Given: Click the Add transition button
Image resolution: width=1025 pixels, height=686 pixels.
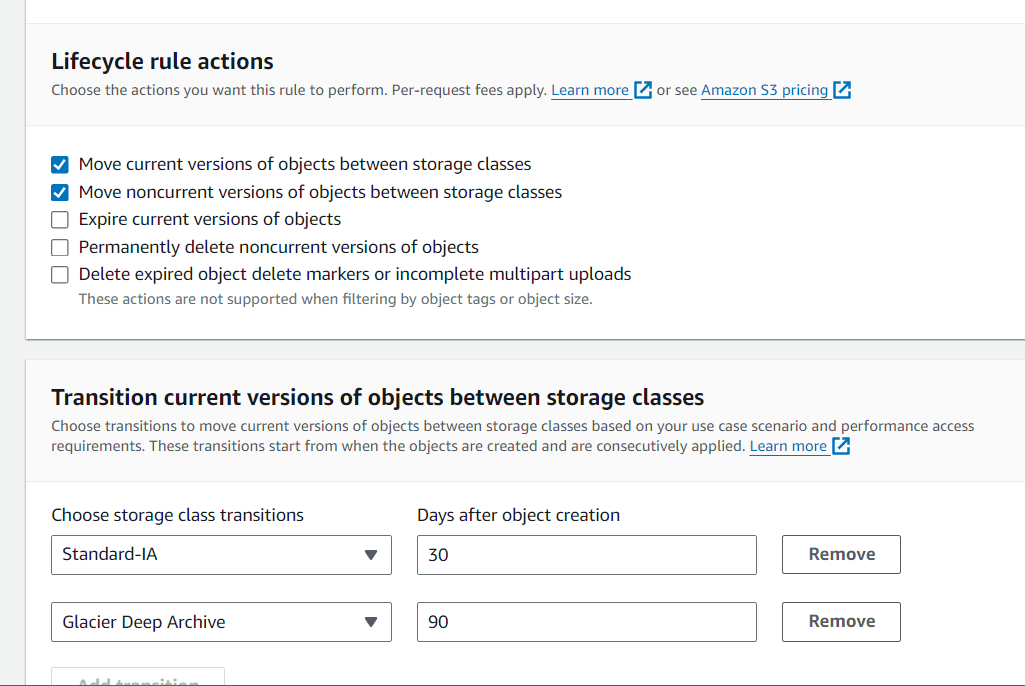Looking at the screenshot, I should pos(138,677).
